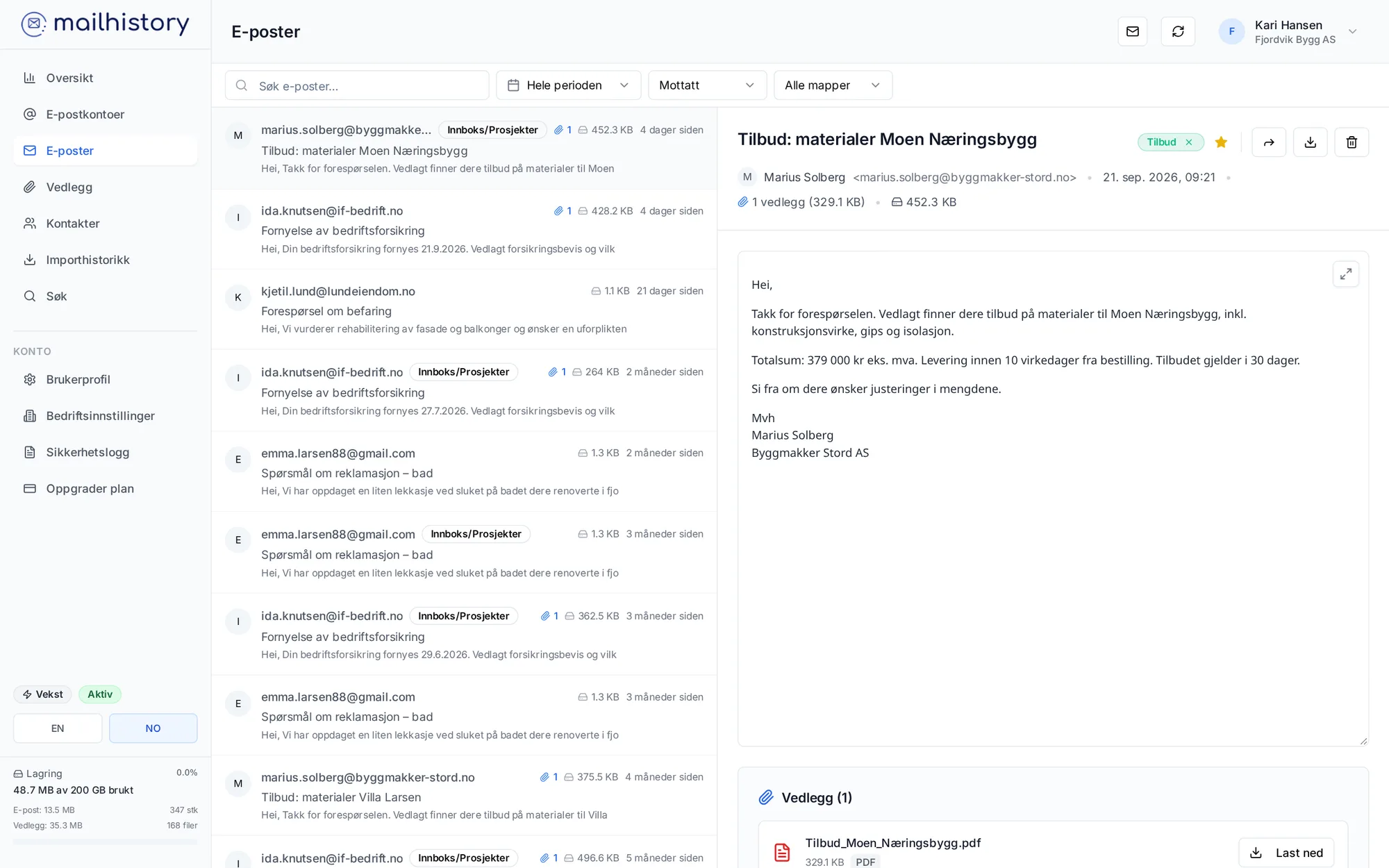Viewport: 1389px width, 868px height.
Task: Forward the email with arrow icon
Action: tap(1269, 142)
